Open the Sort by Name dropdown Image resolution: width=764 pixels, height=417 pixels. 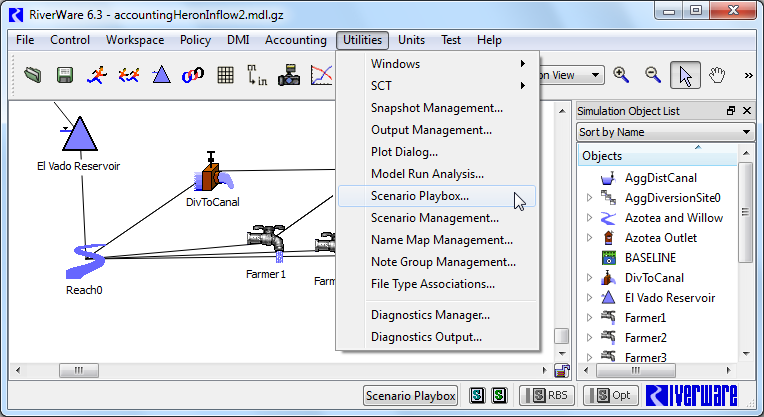[665, 132]
